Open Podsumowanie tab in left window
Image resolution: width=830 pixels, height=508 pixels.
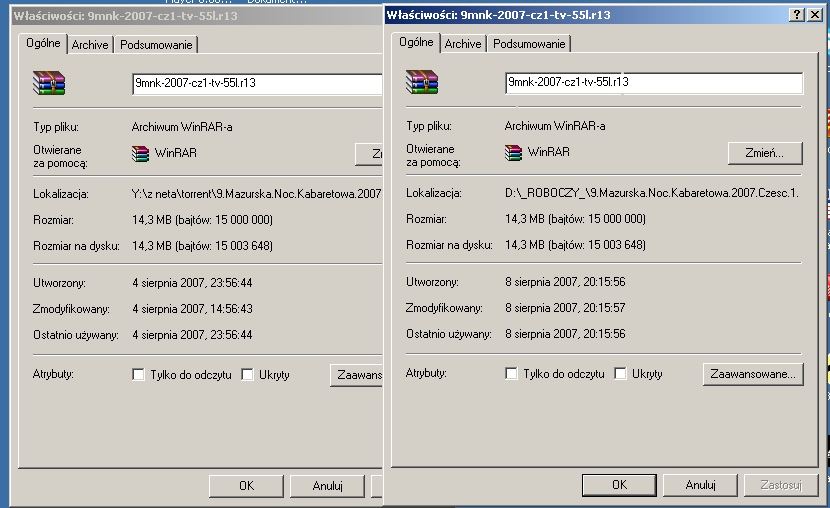click(x=156, y=45)
